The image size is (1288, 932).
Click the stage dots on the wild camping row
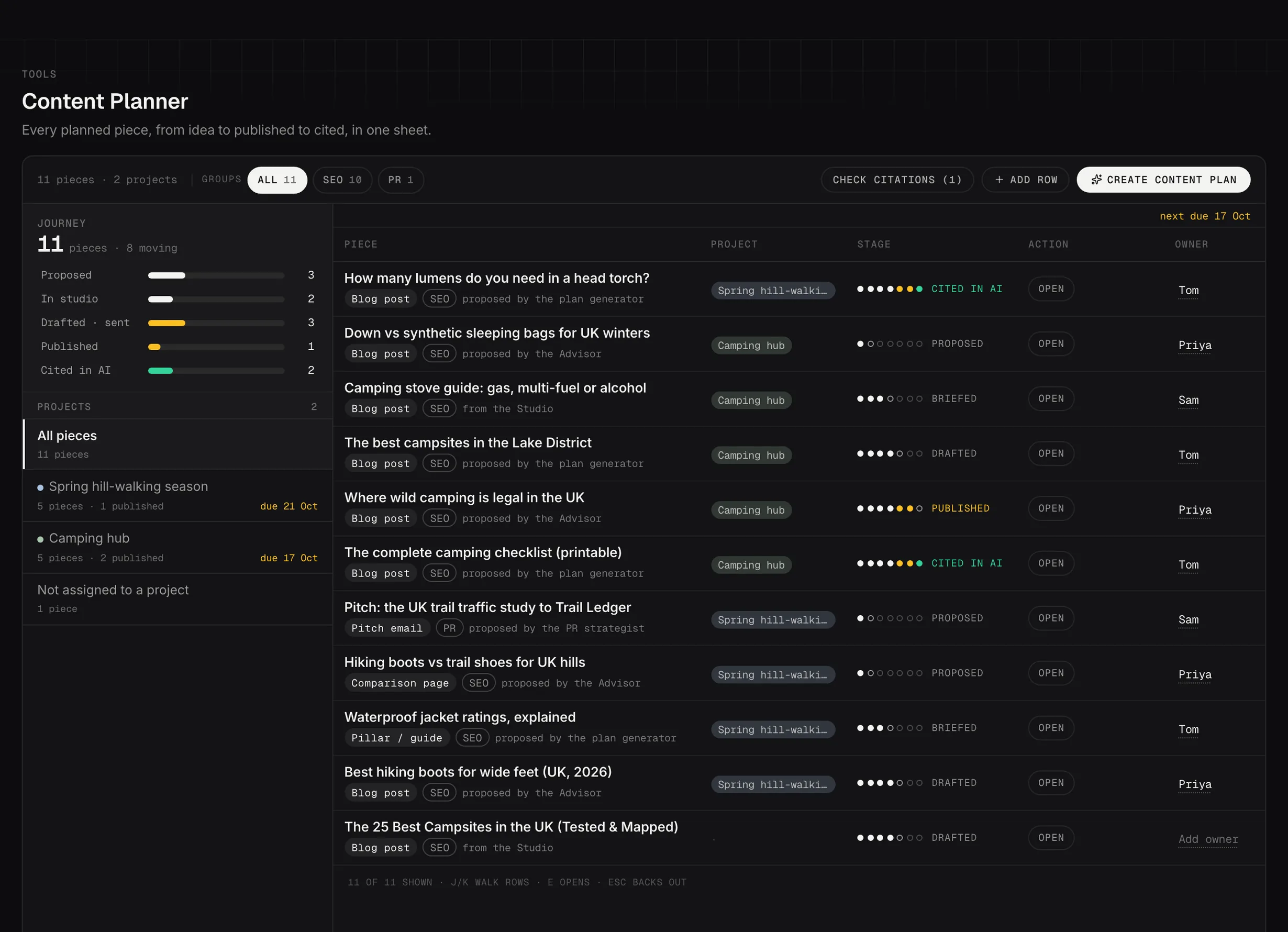point(890,508)
